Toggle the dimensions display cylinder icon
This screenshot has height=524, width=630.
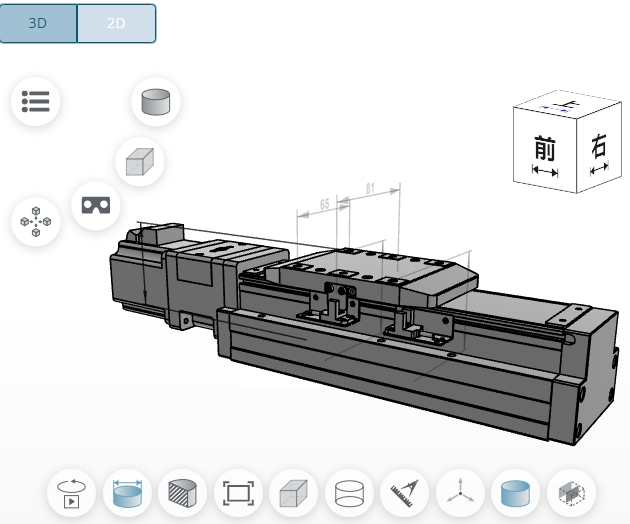(x=127, y=493)
